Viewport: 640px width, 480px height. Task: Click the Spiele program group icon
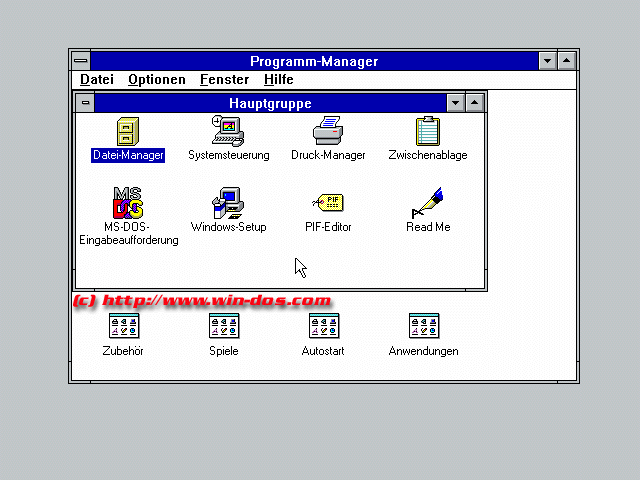tap(224, 326)
